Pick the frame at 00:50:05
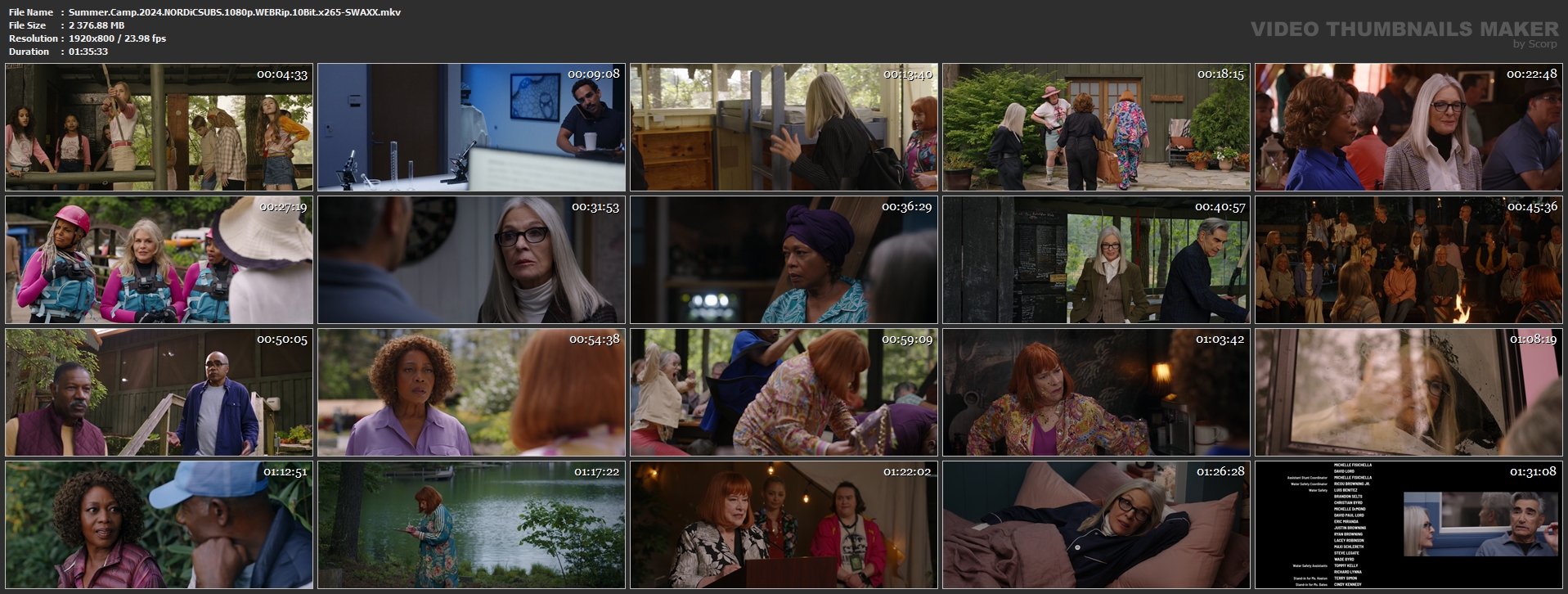The image size is (1568, 594). tap(159, 392)
